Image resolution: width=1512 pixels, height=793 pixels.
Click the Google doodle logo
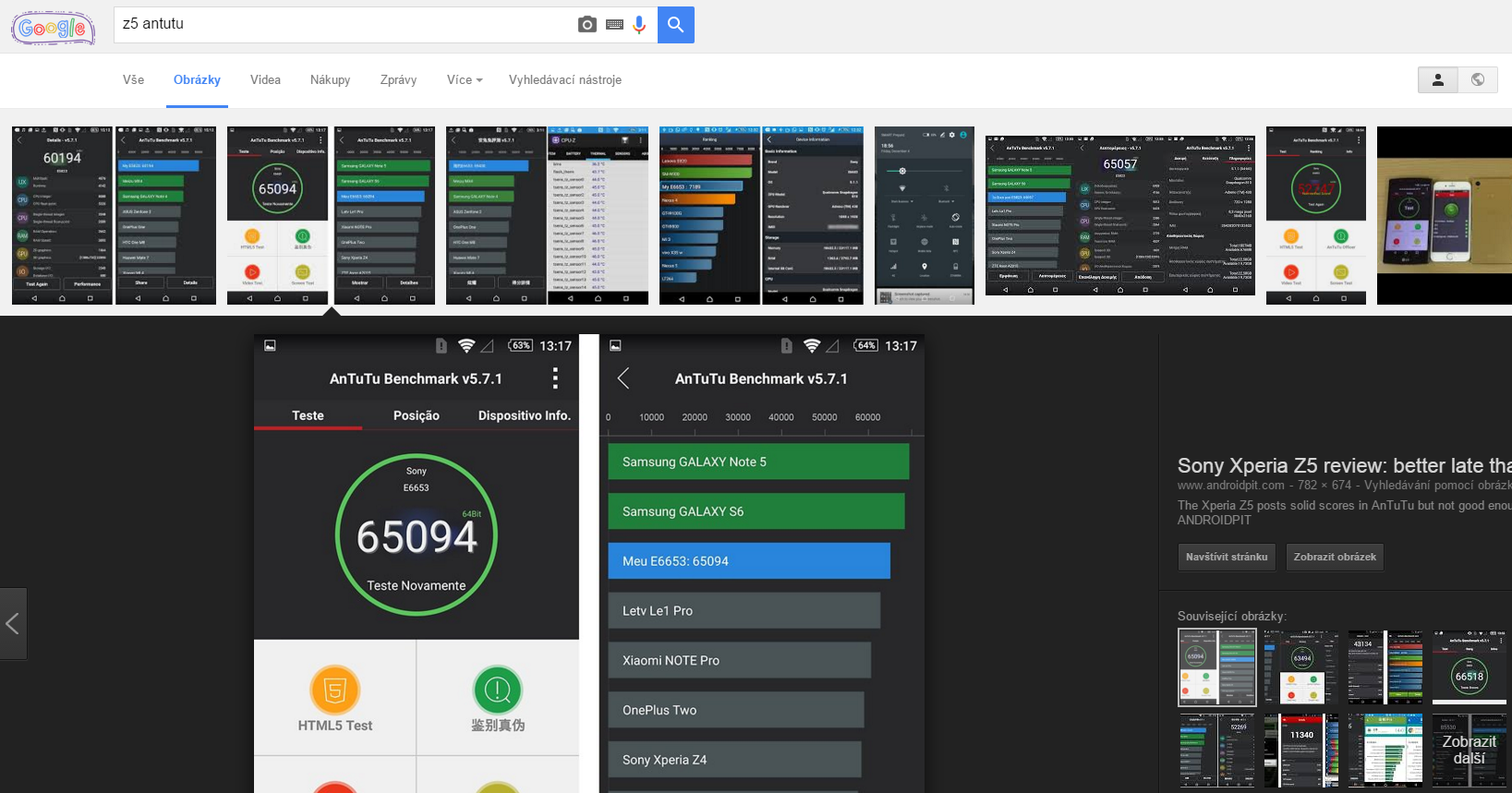53,28
